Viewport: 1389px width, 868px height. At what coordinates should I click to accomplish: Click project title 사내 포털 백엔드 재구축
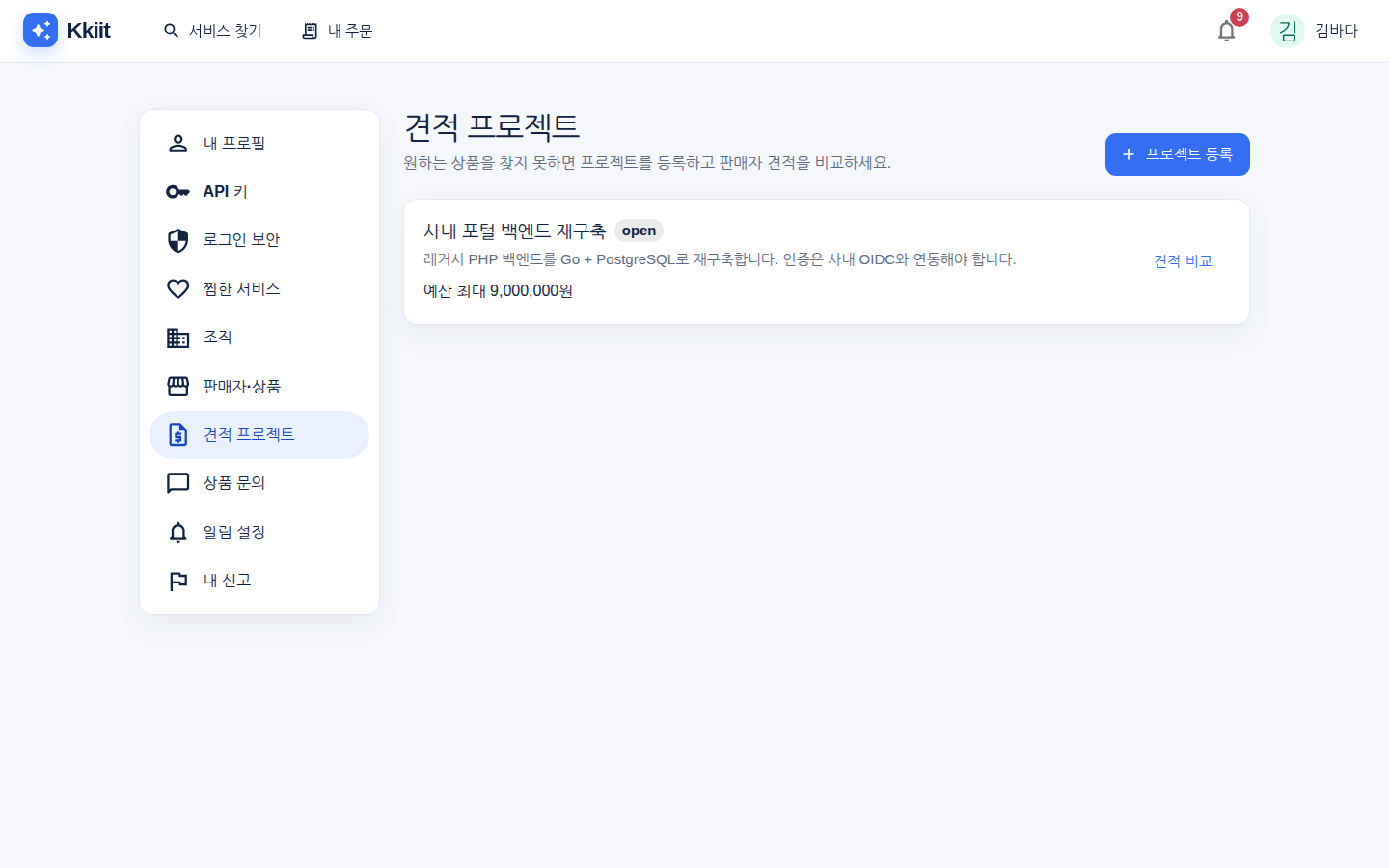pos(514,231)
